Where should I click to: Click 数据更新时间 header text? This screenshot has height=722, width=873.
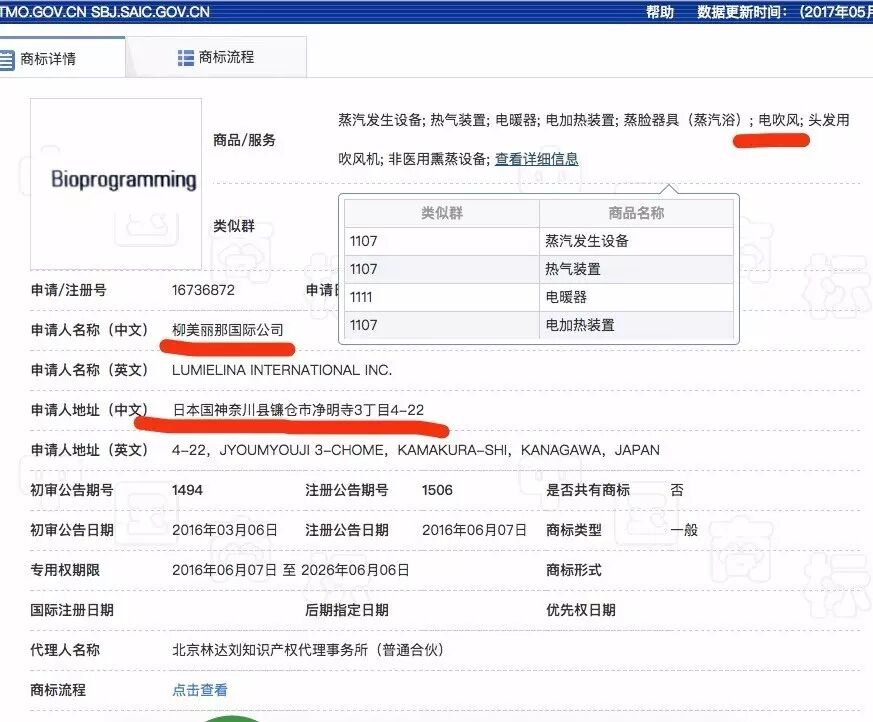[x=785, y=12]
